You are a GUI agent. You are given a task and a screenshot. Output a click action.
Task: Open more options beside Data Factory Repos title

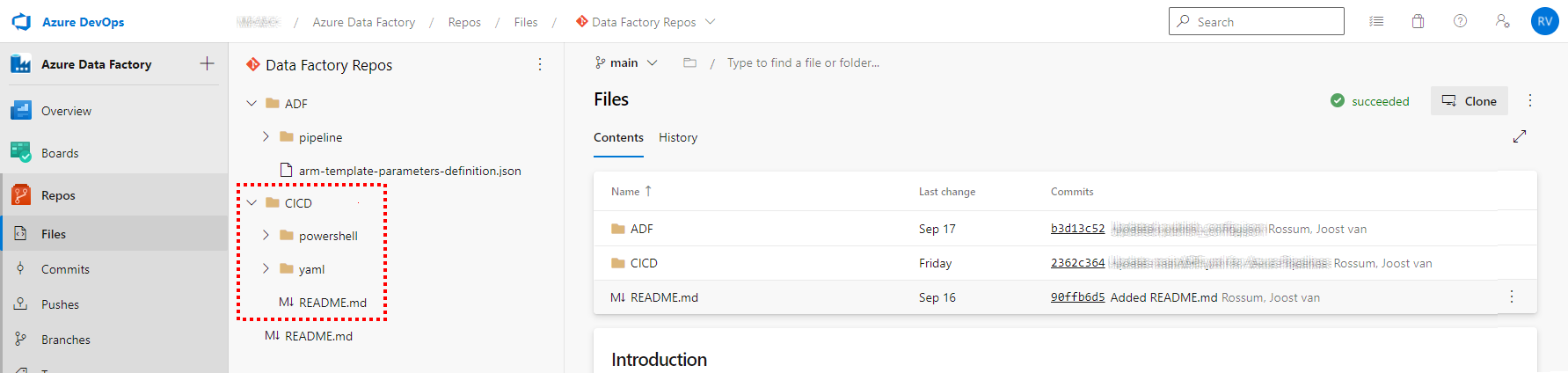pyautogui.click(x=540, y=64)
